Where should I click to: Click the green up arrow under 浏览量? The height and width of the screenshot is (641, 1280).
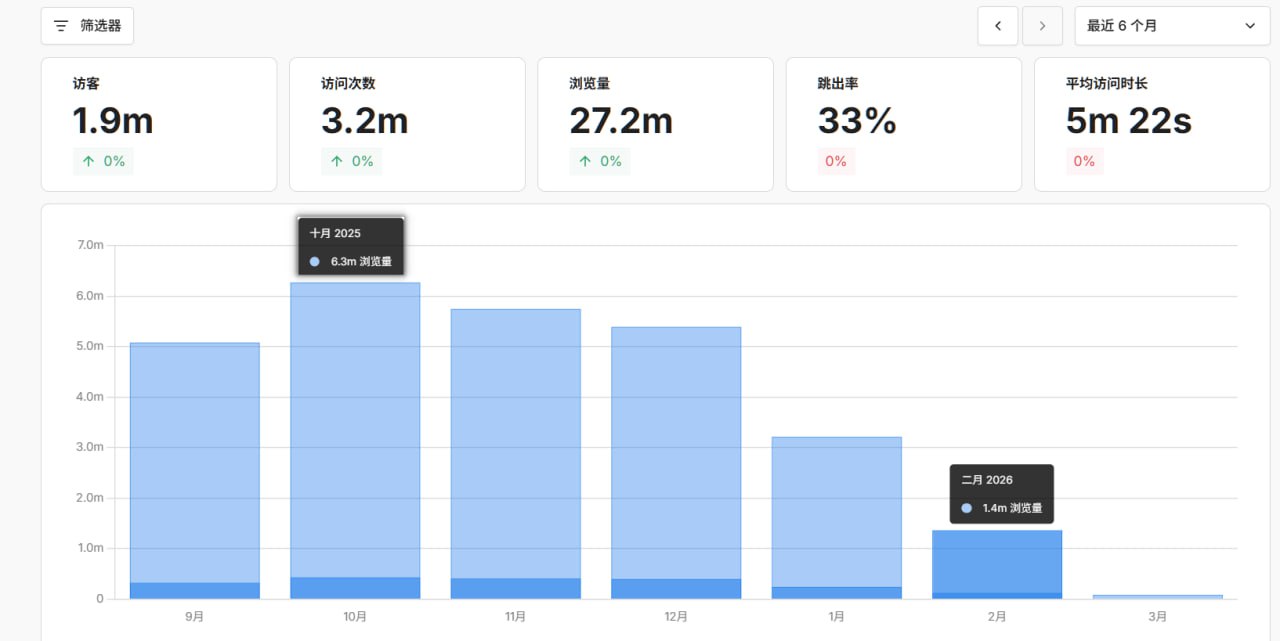point(585,161)
